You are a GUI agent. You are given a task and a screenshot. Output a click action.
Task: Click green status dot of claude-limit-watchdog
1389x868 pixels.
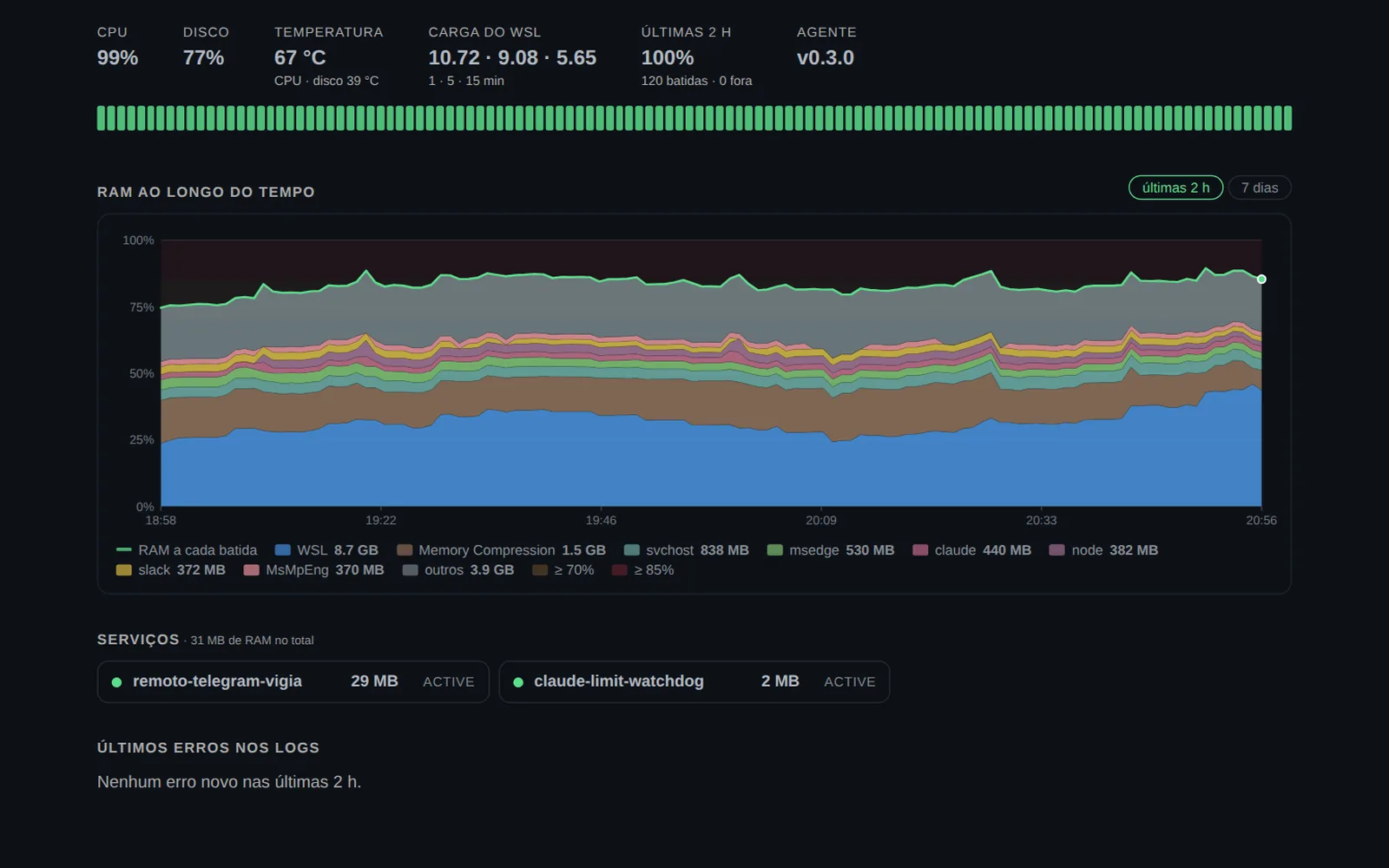coord(518,682)
